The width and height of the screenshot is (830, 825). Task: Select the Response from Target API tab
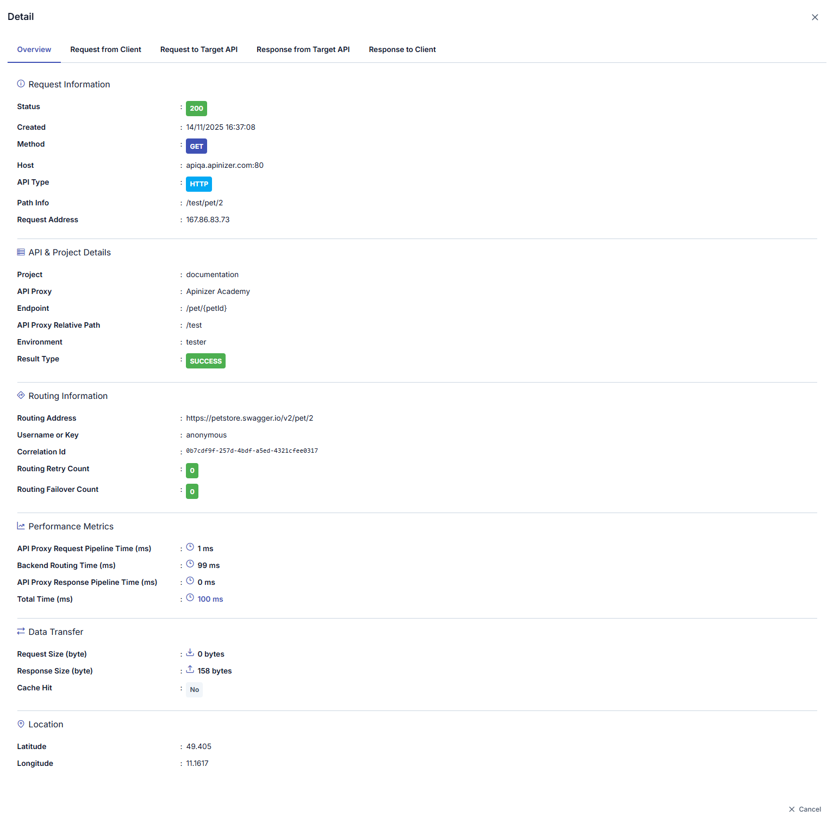[x=303, y=49]
